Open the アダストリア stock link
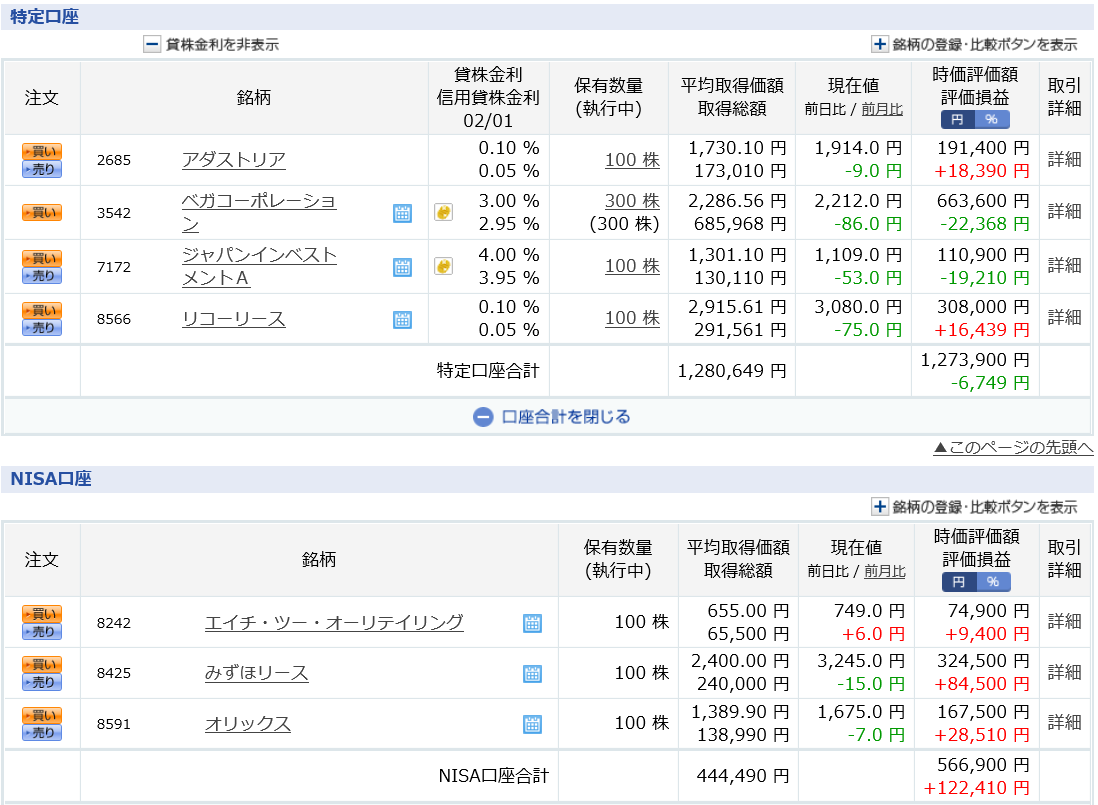 [x=234, y=160]
